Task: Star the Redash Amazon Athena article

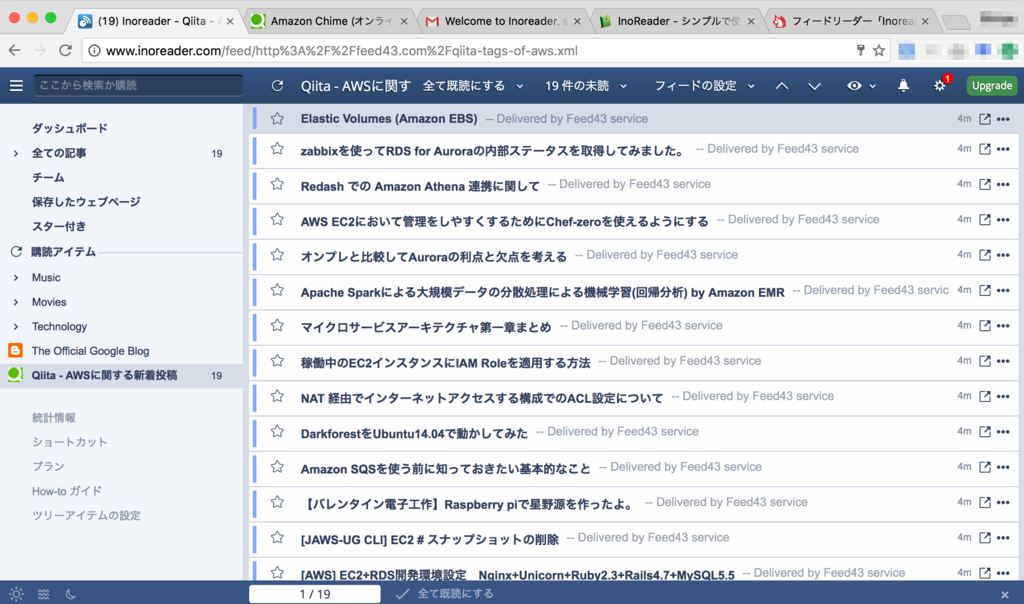Action: [278, 184]
